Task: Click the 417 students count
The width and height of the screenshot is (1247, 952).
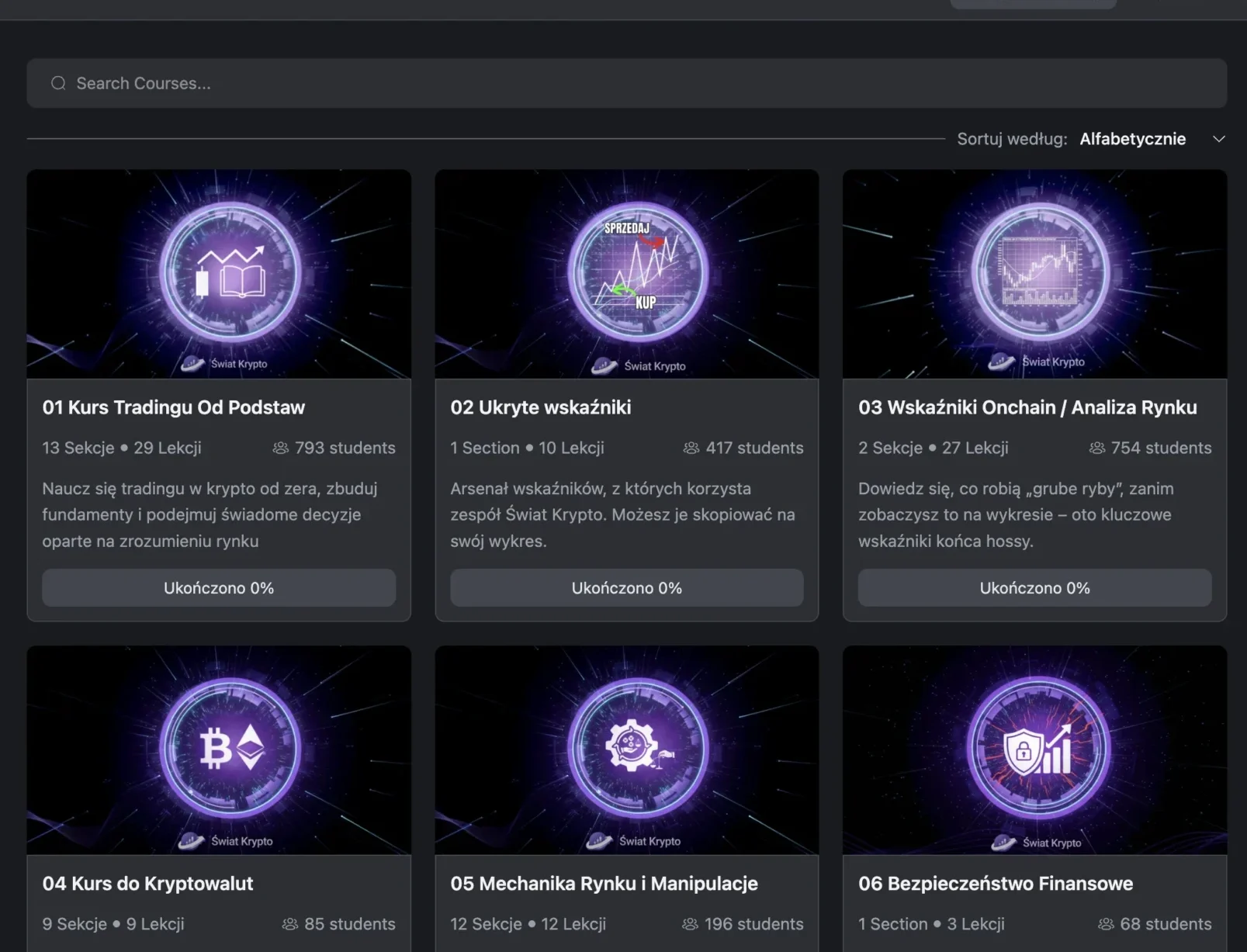Action: click(x=754, y=448)
